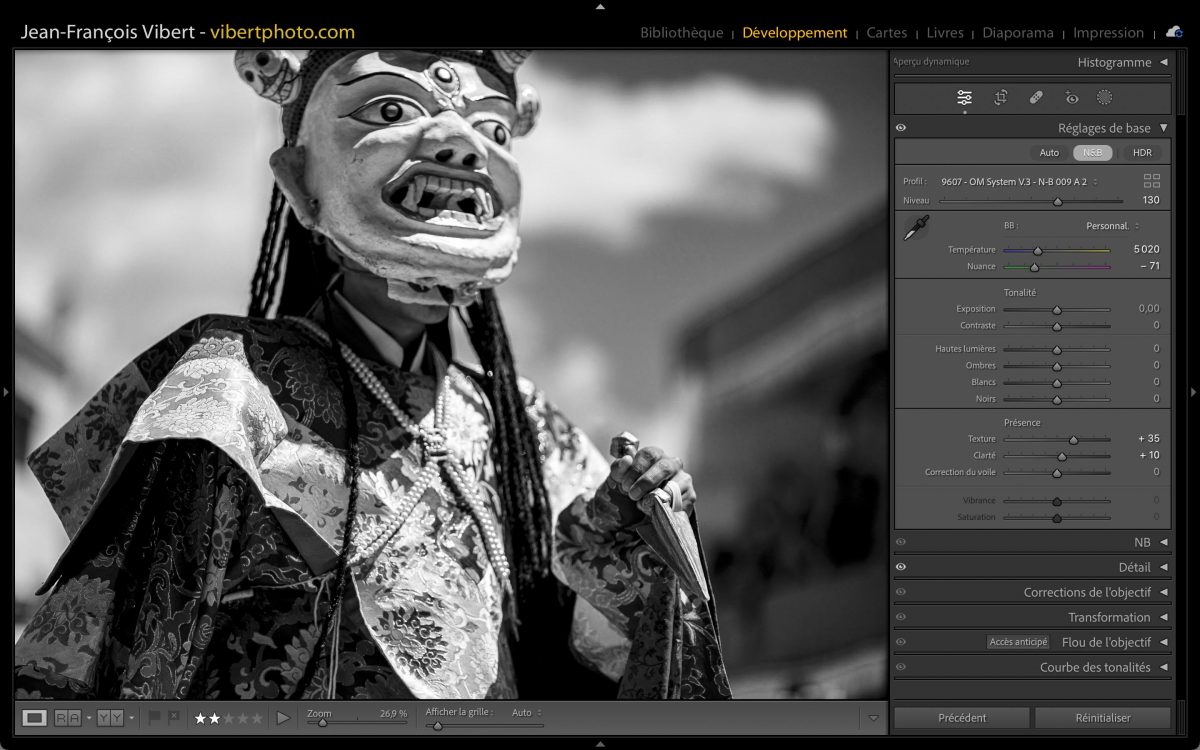The image size is (1200, 750).
Task: Open the Red eye correction tool
Action: pos(1072,97)
